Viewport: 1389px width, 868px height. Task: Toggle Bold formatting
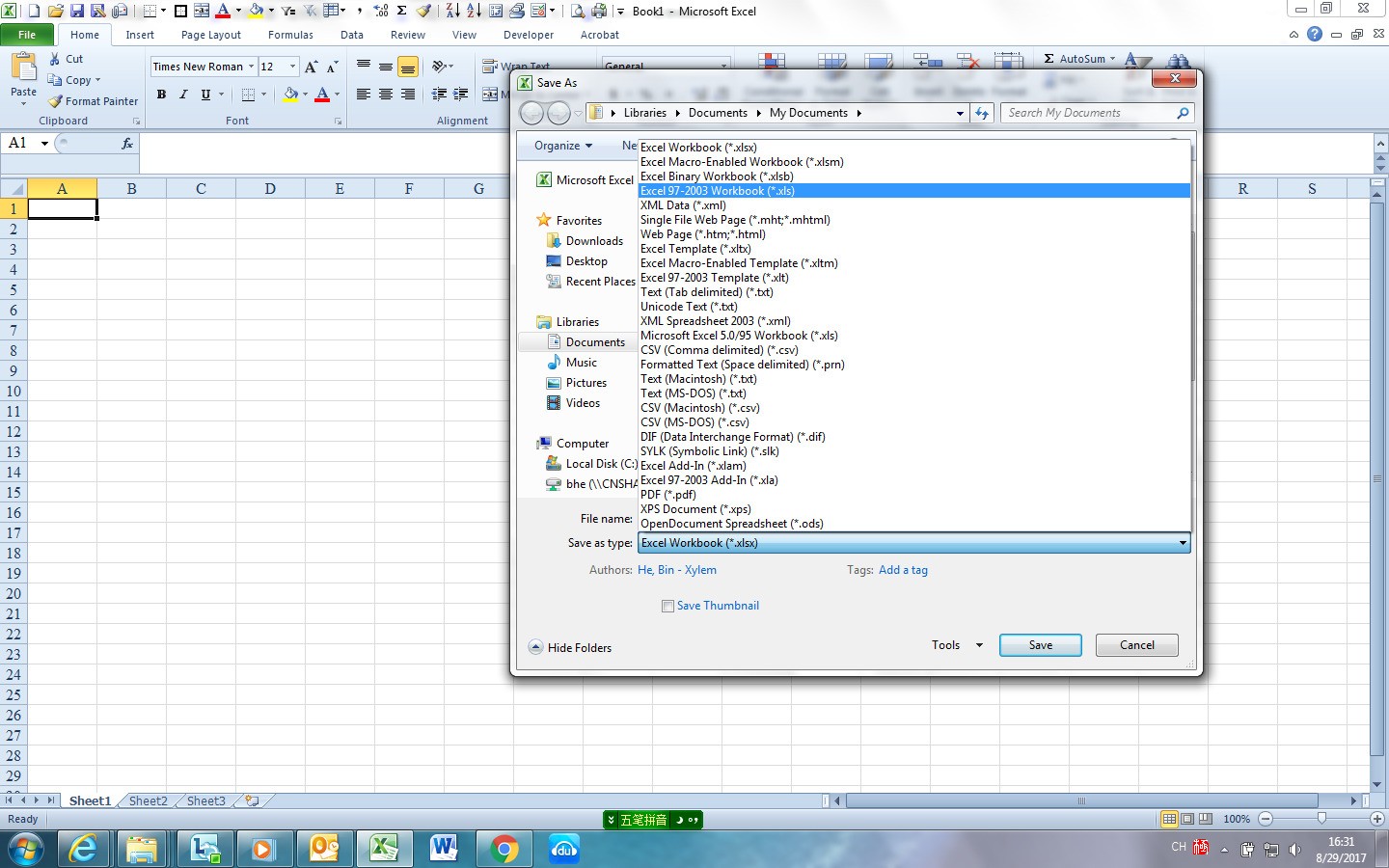point(161,95)
